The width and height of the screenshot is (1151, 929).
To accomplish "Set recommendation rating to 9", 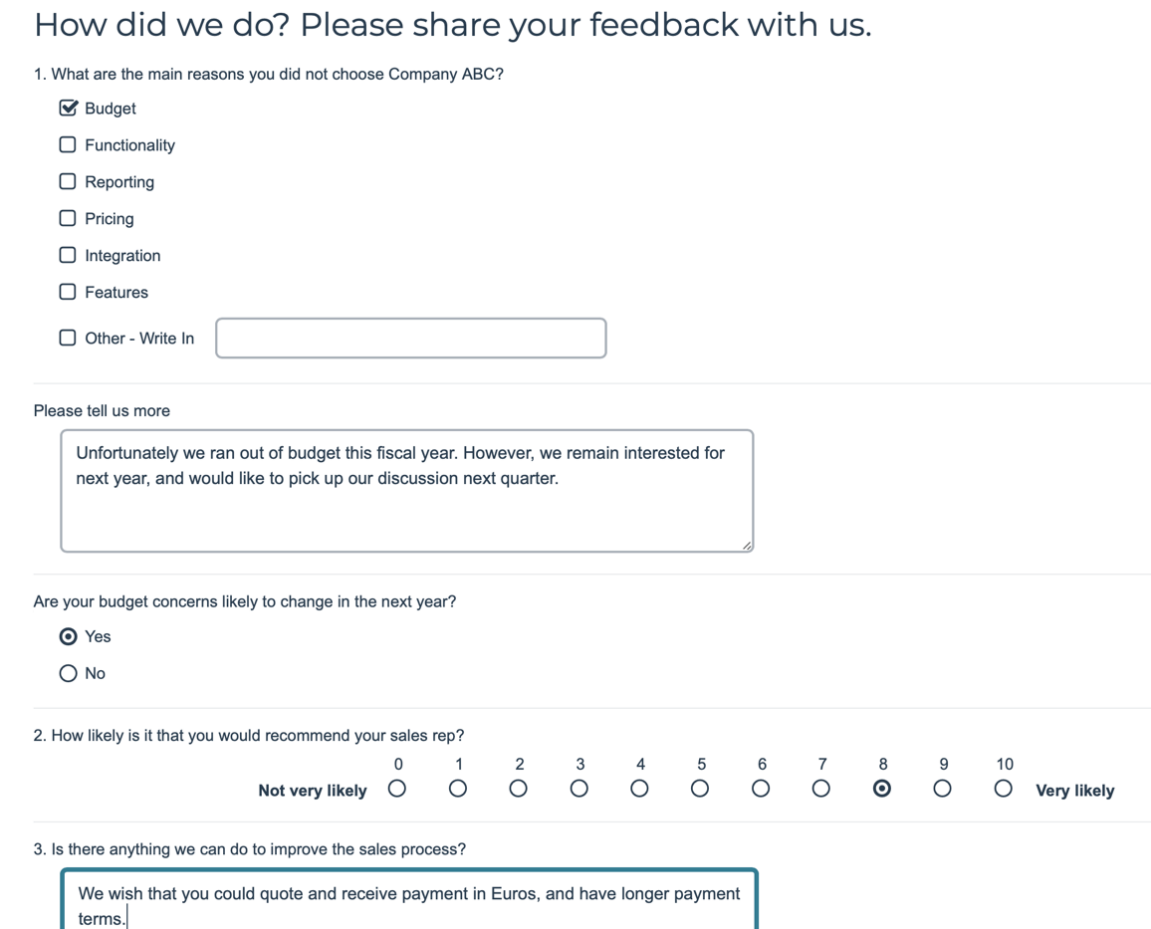I will 942,789.
